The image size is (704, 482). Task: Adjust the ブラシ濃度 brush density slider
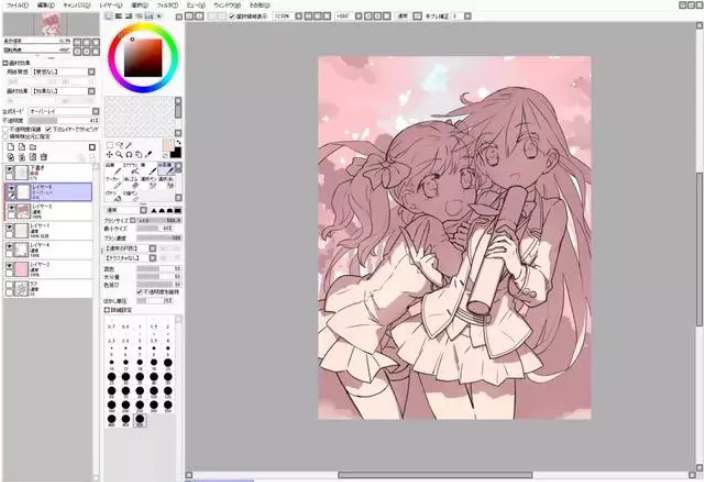pos(159,238)
